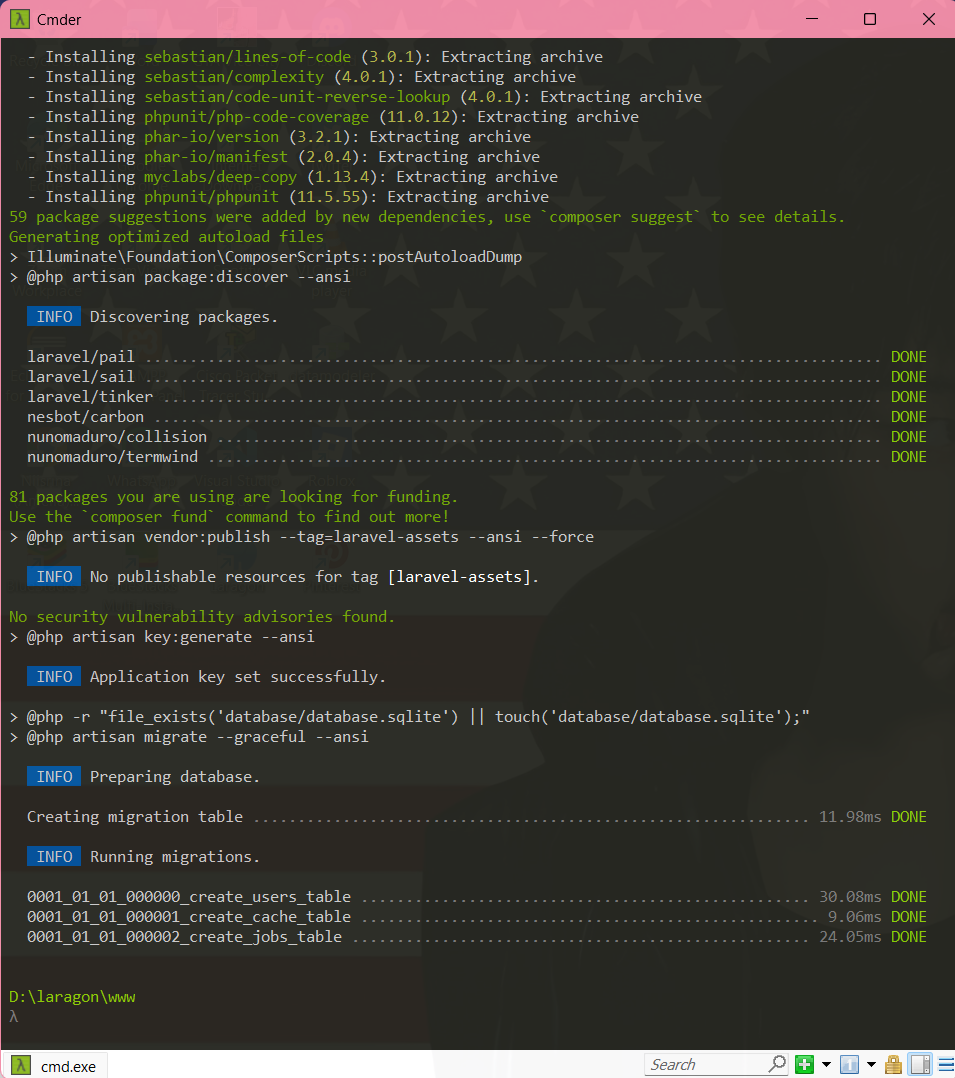Click the 'nunomaduro/collision' package line
Viewport: 955px width, 1078px height.
pyautogui.click(x=476, y=437)
